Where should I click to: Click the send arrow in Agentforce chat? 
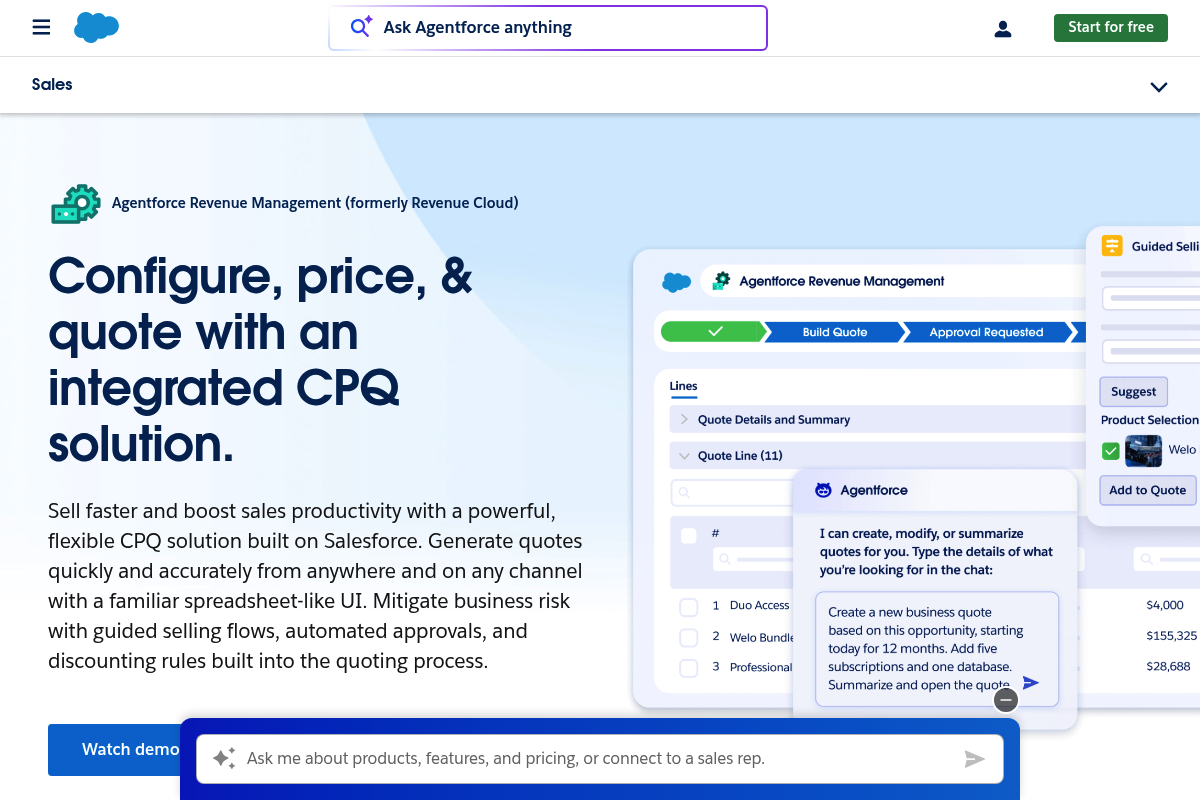(x=1031, y=682)
